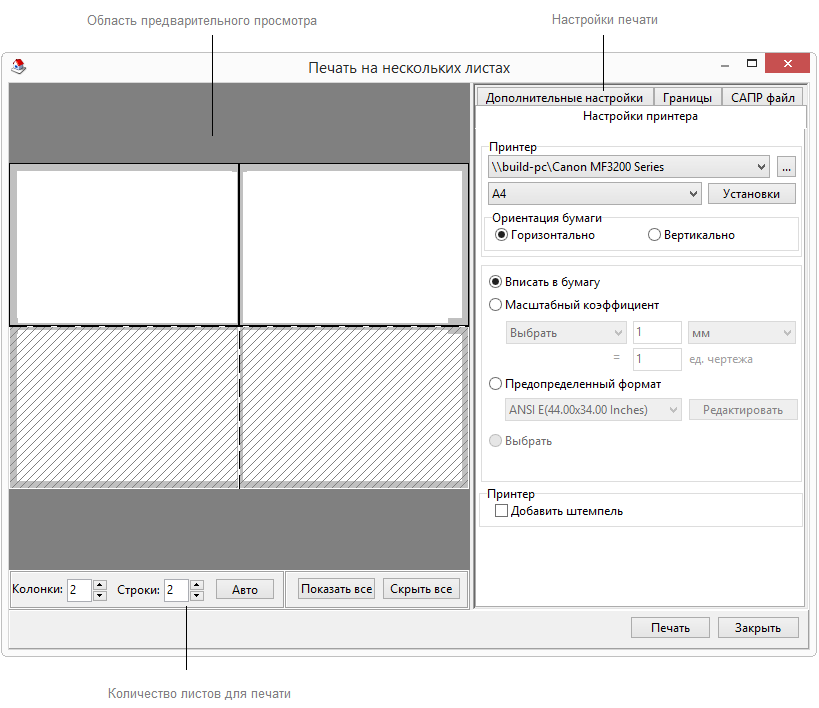819x708 pixels.
Task: Select the top-left preview sheet
Action: (x=124, y=245)
